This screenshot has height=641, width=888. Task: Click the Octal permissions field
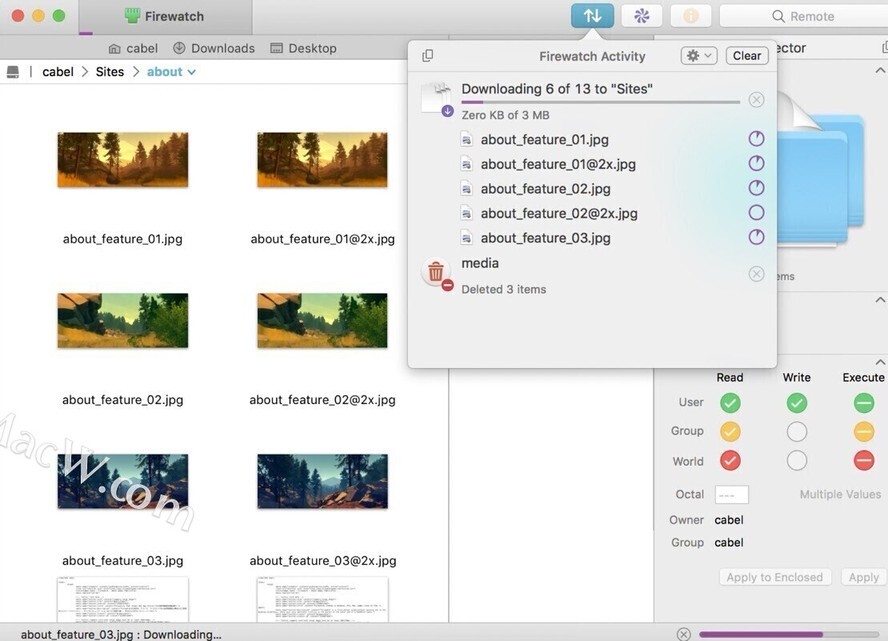(732, 494)
